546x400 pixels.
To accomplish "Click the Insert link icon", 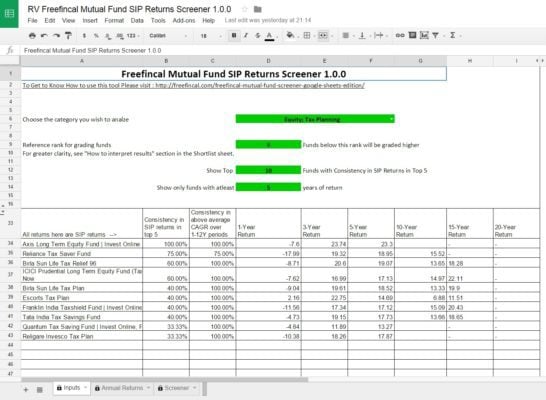I will click(400, 35).
